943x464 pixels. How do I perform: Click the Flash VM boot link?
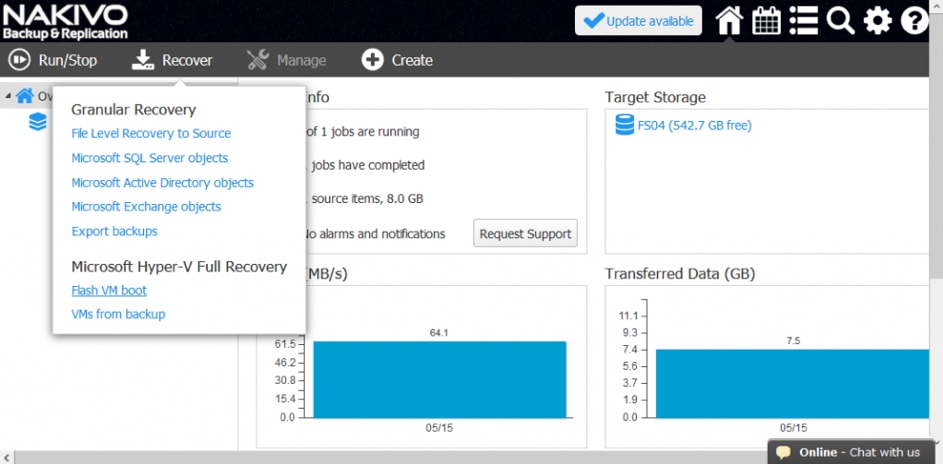click(x=109, y=290)
